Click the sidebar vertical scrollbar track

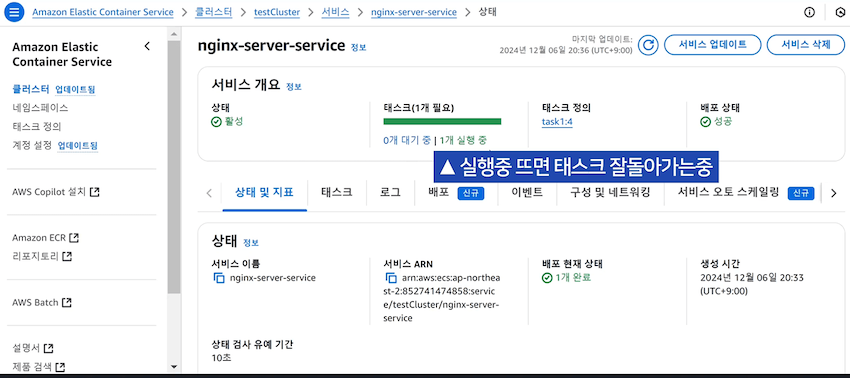(173, 201)
